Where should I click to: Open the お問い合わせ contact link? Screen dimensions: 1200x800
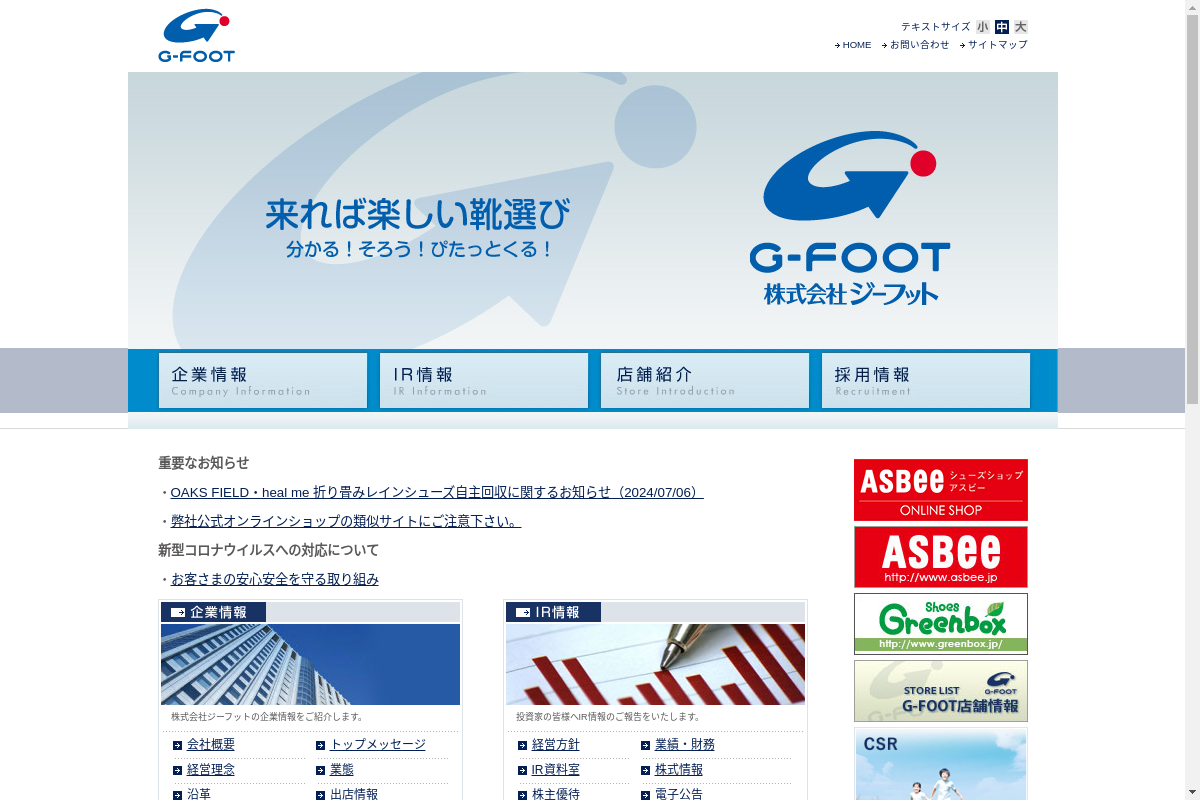[916, 45]
